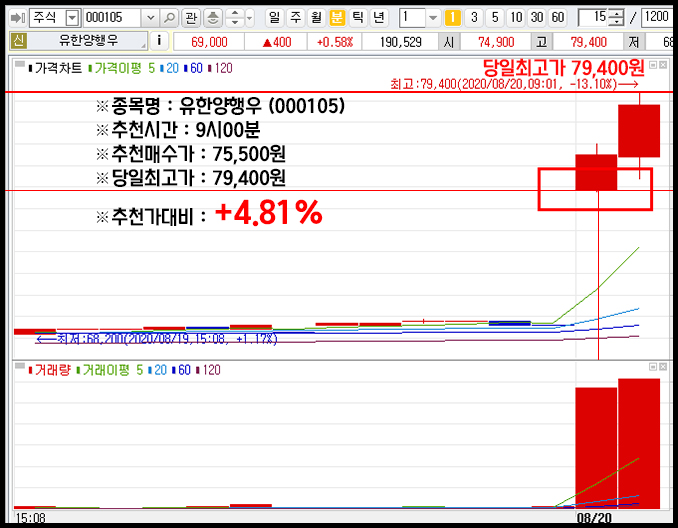Click the 시 open price label
678x528 pixels.
pyautogui.click(x=449, y=42)
